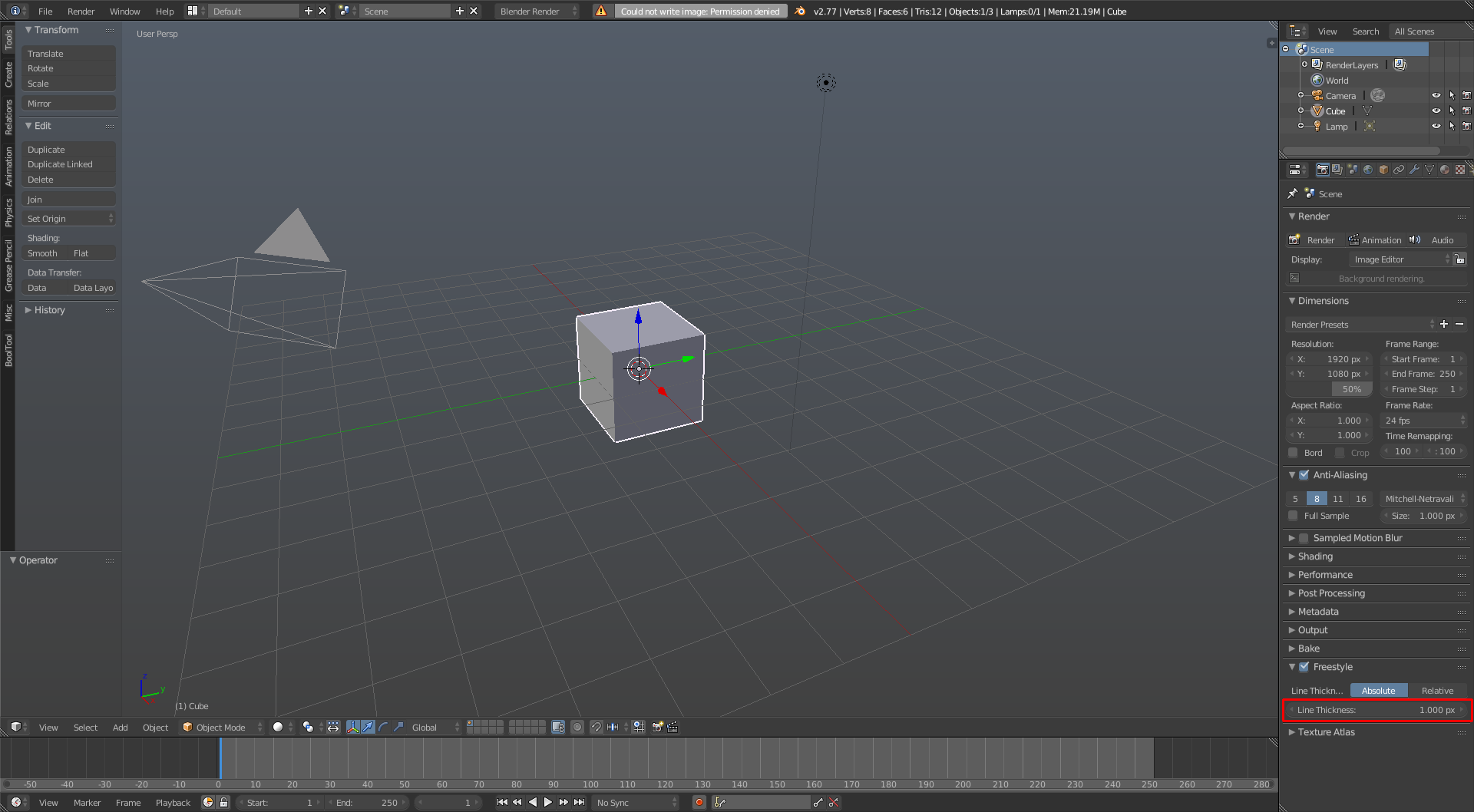Click the timeline lock time to other windows icon
This screenshot has width=1474, height=812.
(x=224, y=803)
